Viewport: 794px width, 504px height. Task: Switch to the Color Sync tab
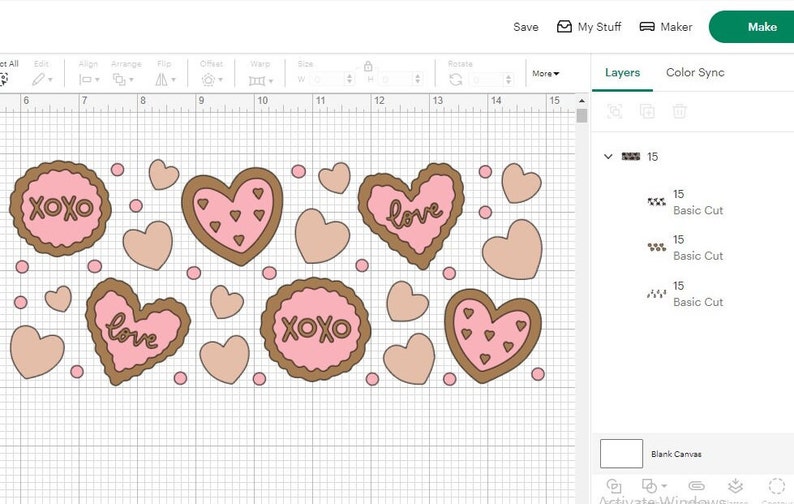tap(695, 72)
